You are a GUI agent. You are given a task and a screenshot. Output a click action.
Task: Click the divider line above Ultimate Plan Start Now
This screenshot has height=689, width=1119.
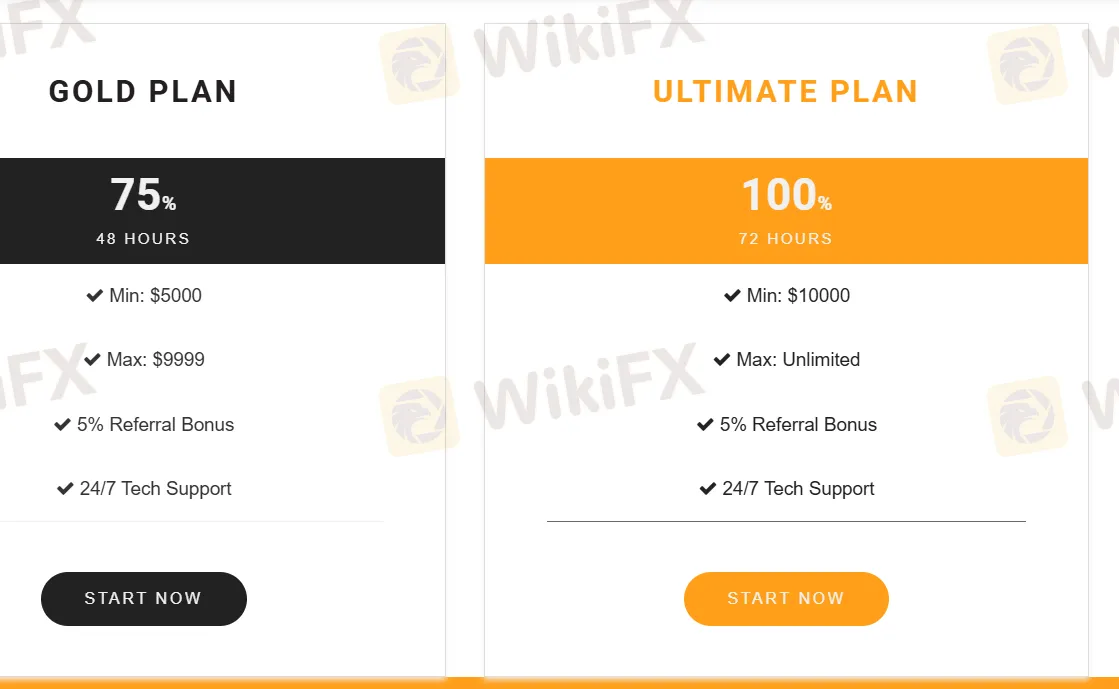(786, 521)
